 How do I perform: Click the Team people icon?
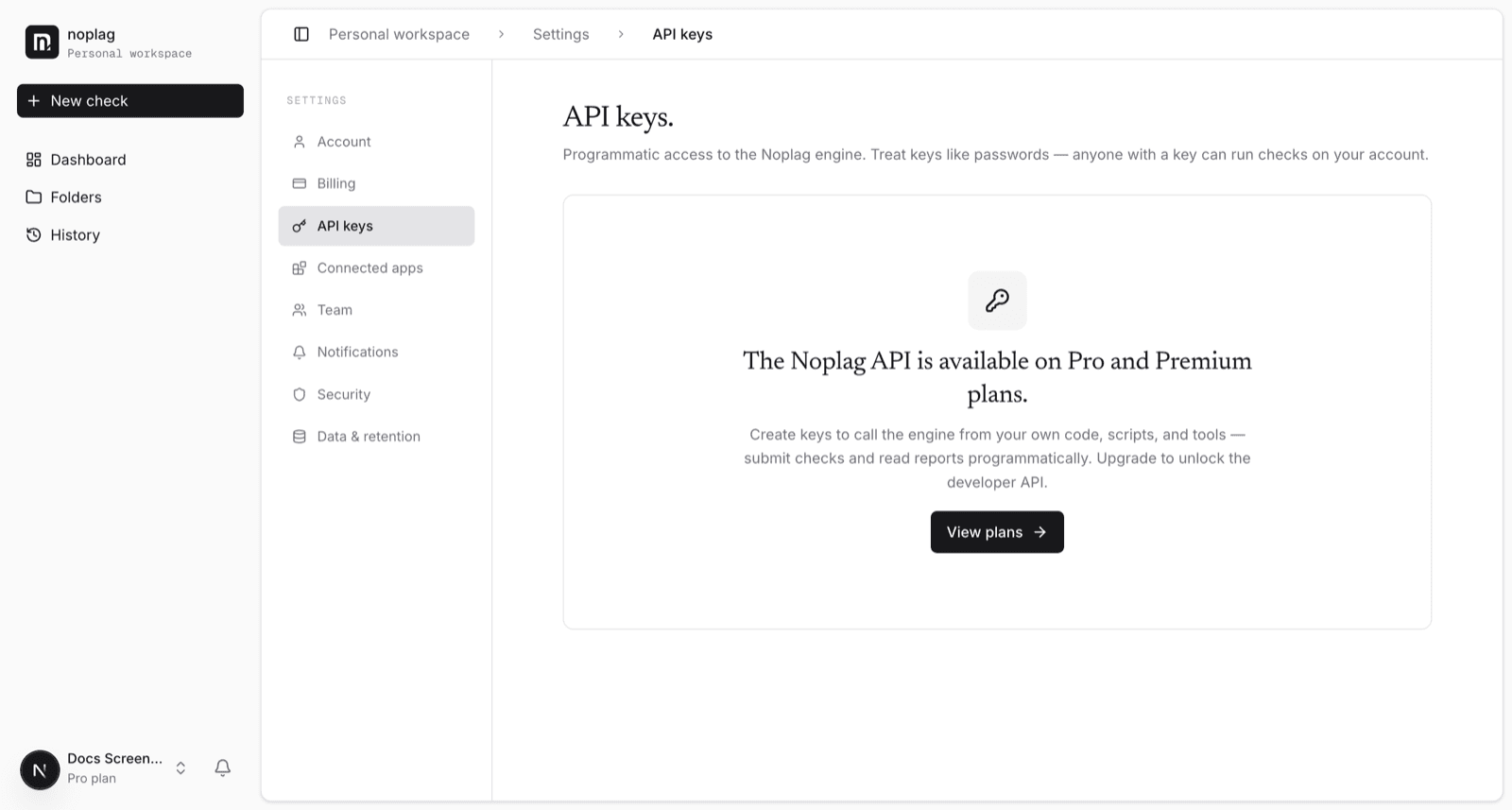(300, 310)
